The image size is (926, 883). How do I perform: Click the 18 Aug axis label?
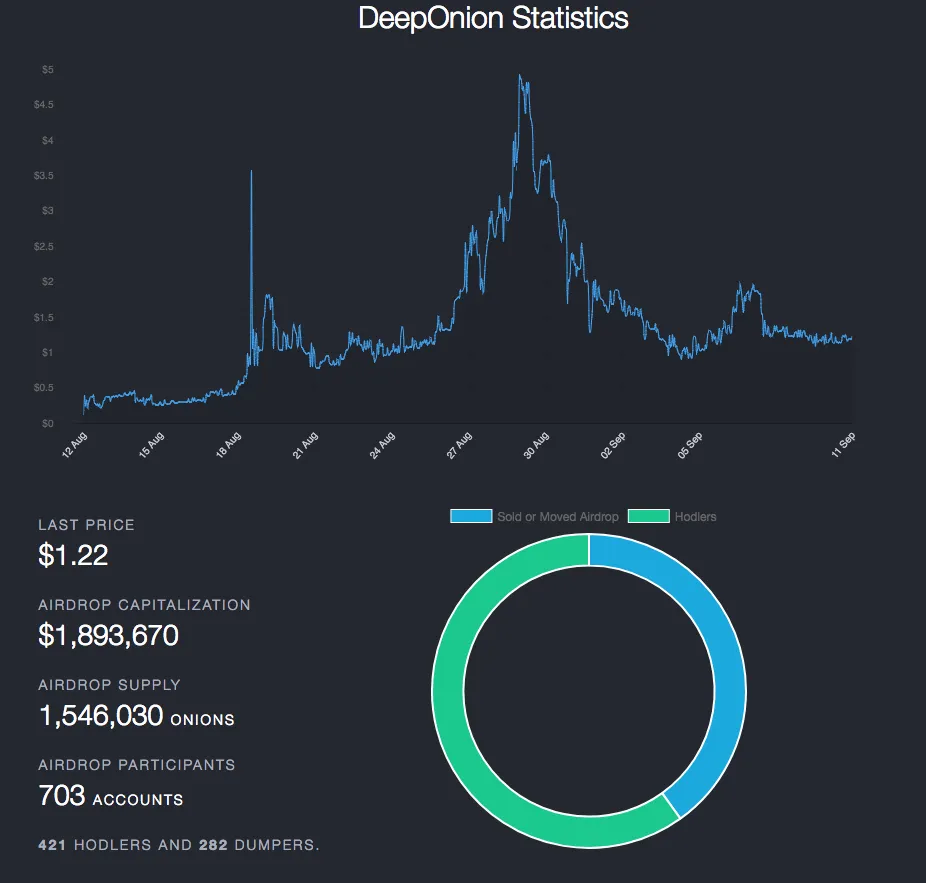(229, 445)
